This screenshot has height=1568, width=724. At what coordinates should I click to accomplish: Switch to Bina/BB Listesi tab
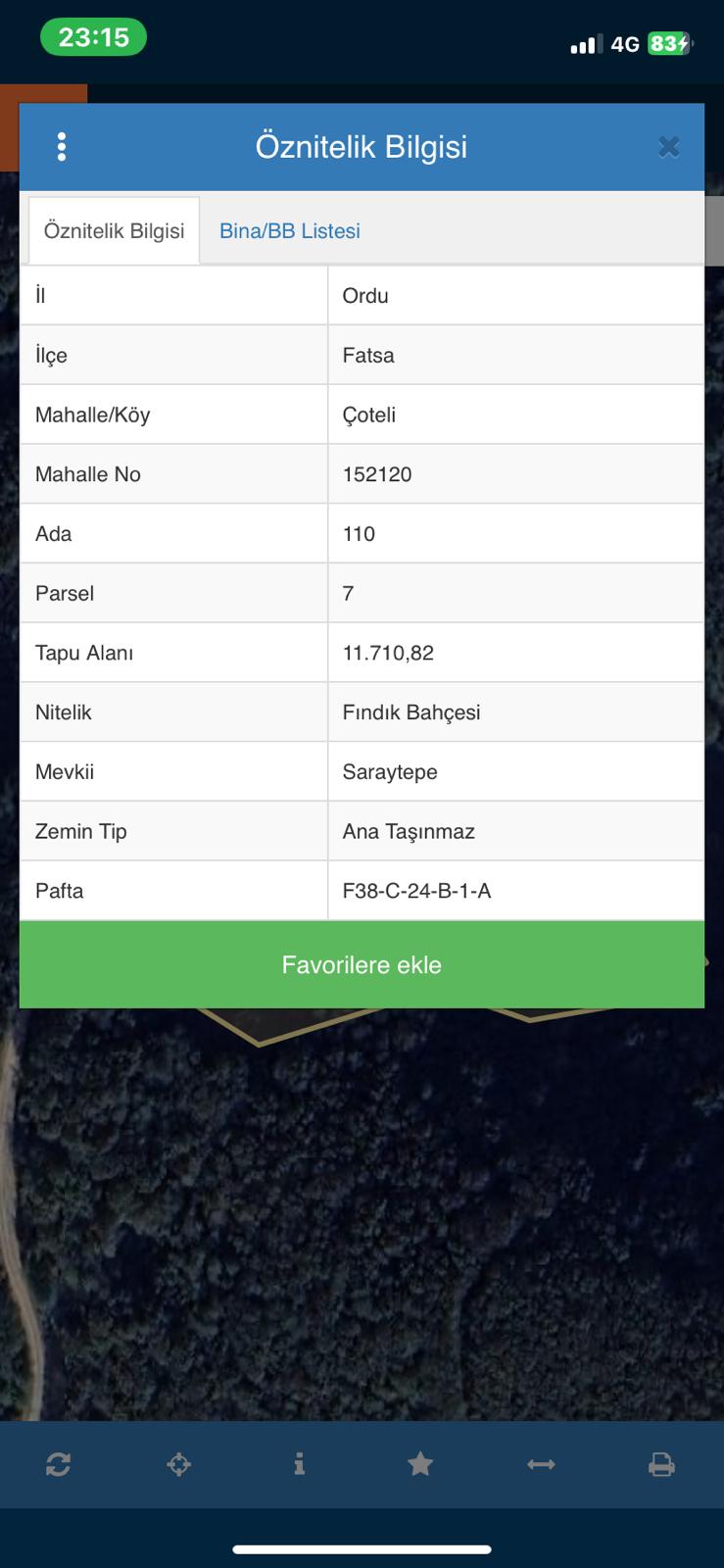290,231
